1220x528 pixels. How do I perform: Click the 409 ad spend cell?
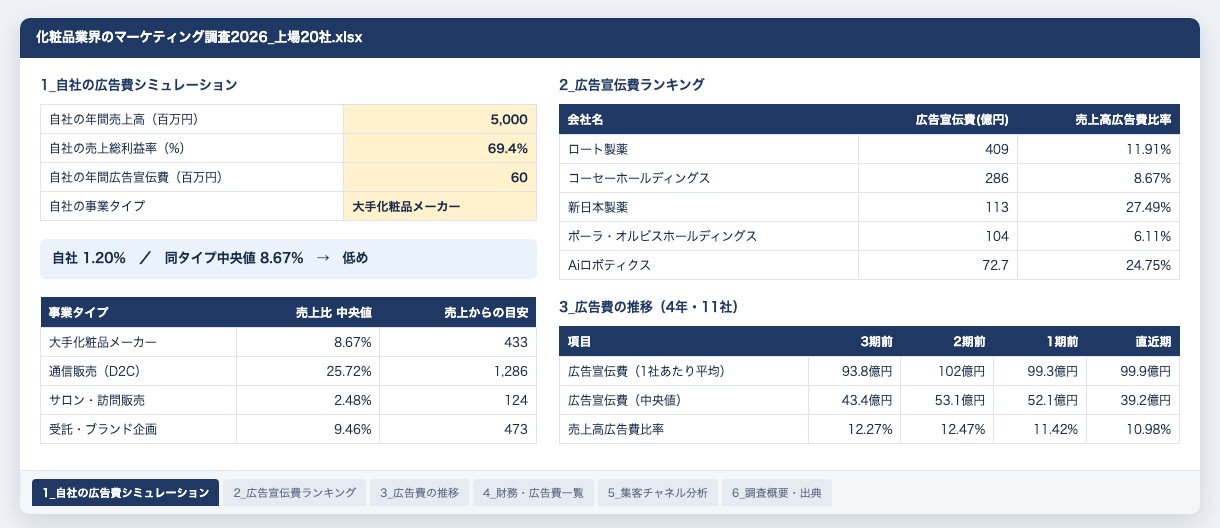click(938, 149)
